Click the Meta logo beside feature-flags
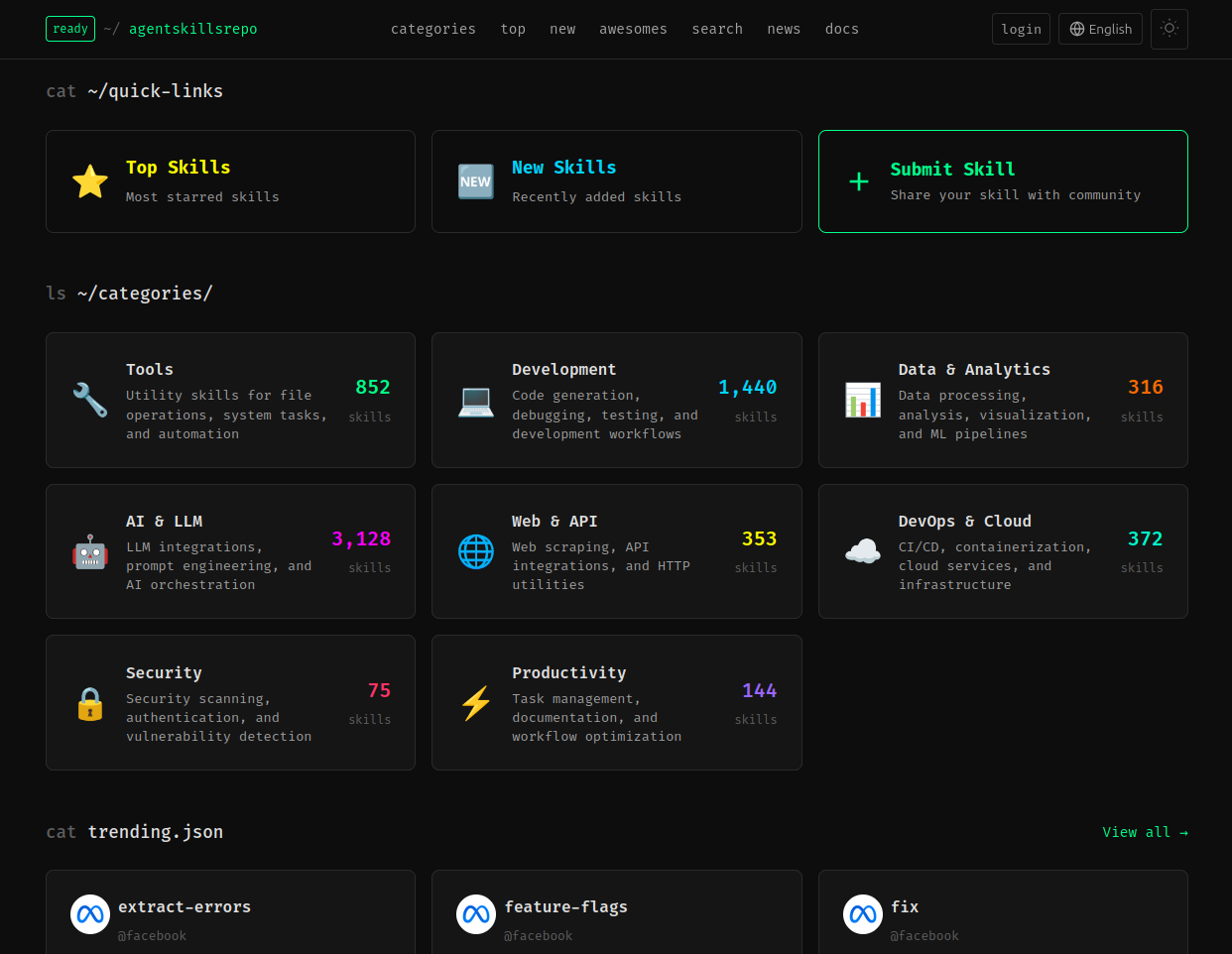 click(x=476, y=914)
